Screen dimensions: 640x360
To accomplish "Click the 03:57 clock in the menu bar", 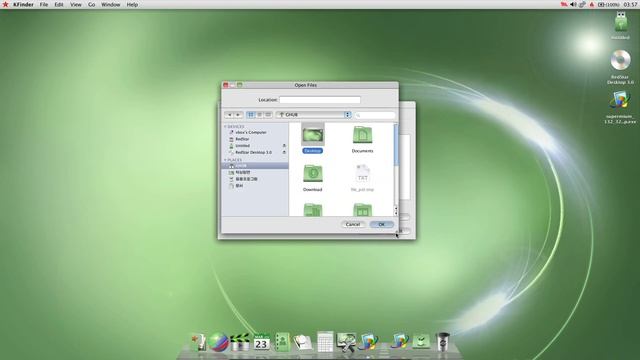I will [630, 4].
